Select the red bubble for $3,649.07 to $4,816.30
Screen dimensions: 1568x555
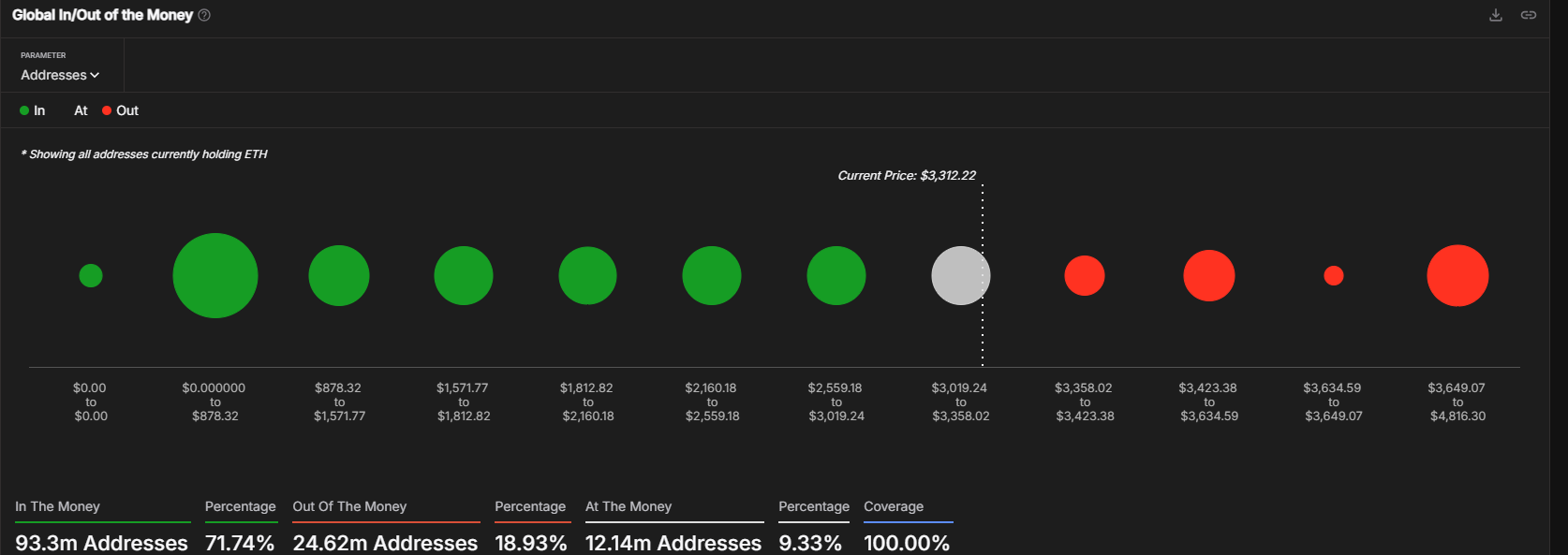1457,275
